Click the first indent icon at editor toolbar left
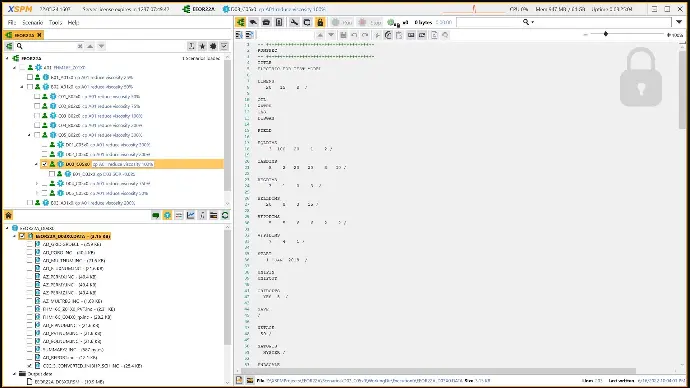Image resolution: width=690 pixels, height=388 pixels. point(239,35)
